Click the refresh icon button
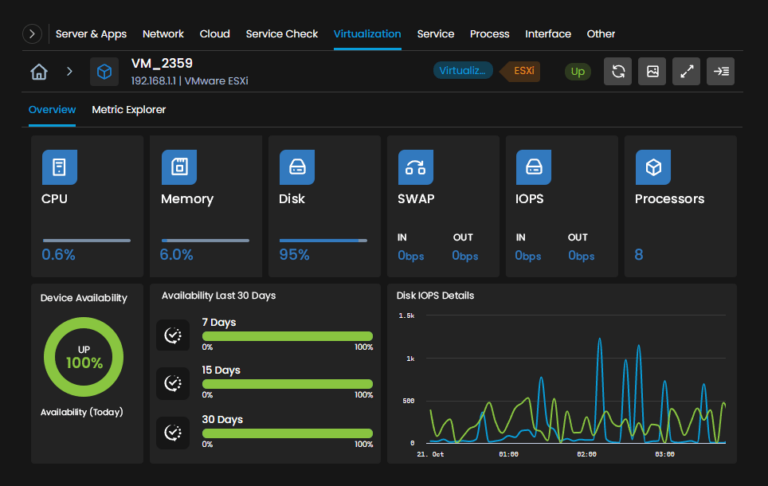Screen dimensions: 768x486 coord(618,72)
